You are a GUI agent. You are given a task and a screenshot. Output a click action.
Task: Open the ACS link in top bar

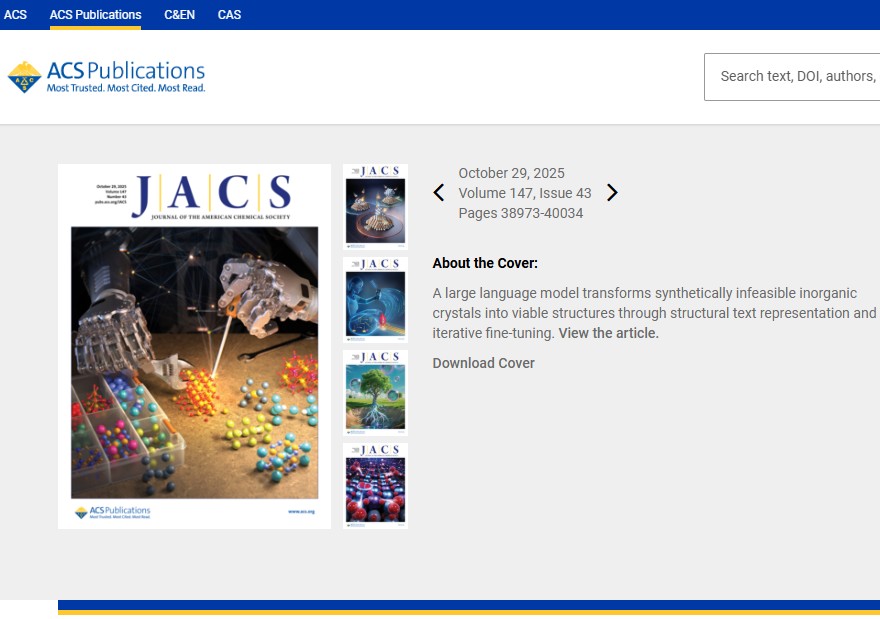pyautogui.click(x=15, y=15)
